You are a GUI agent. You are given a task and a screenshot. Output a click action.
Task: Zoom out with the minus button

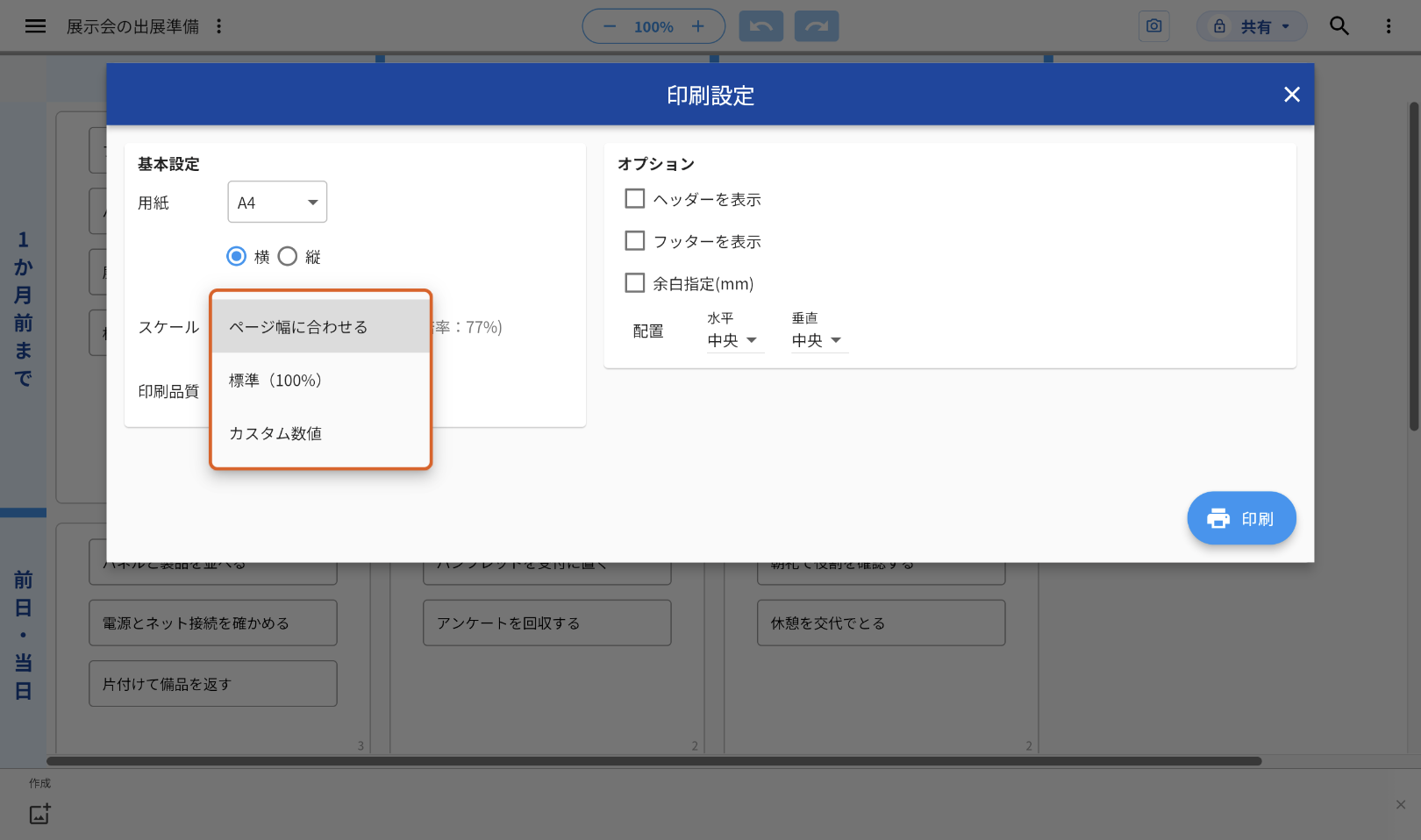coord(610,26)
